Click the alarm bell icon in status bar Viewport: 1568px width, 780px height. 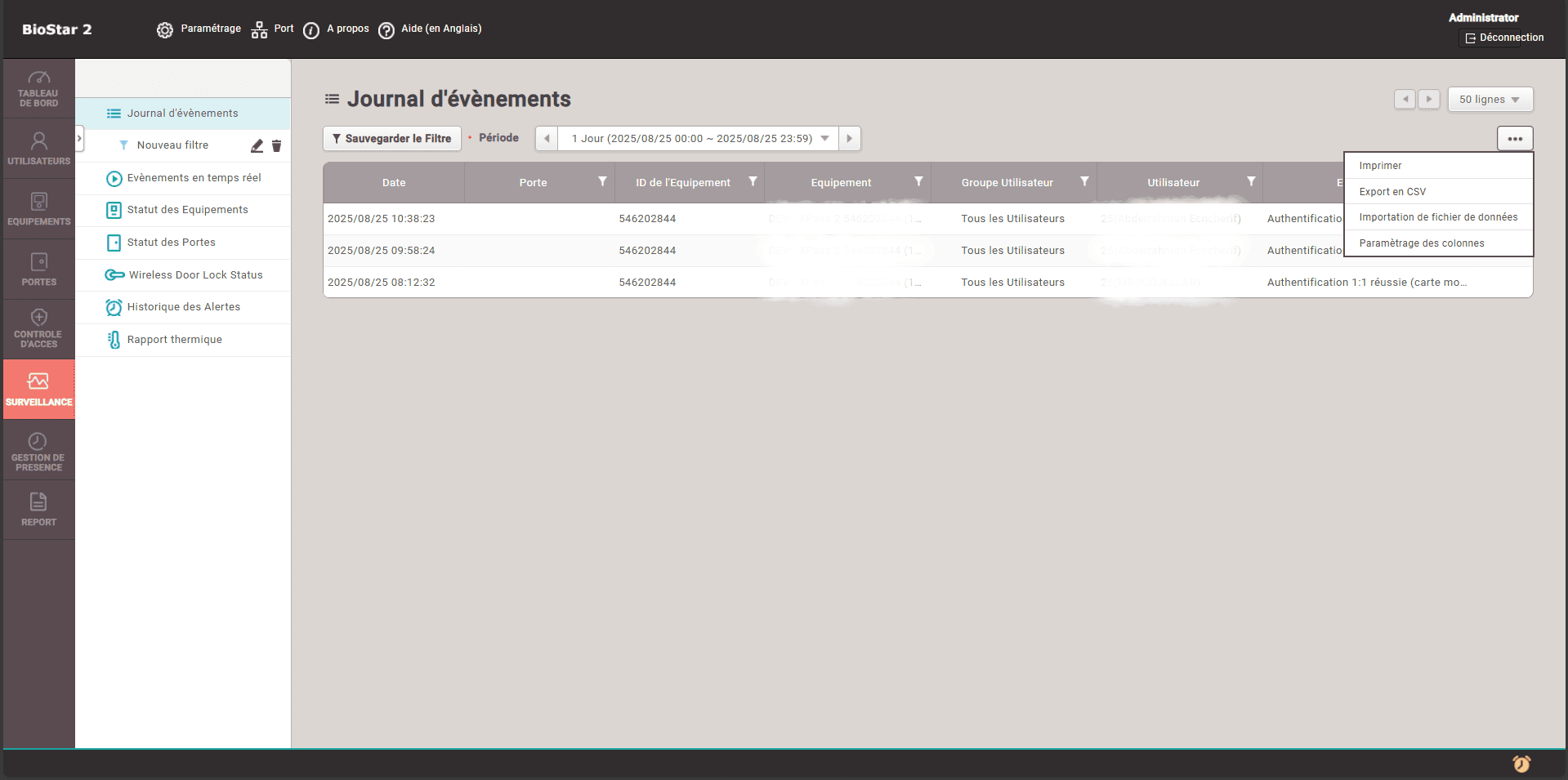1521,764
